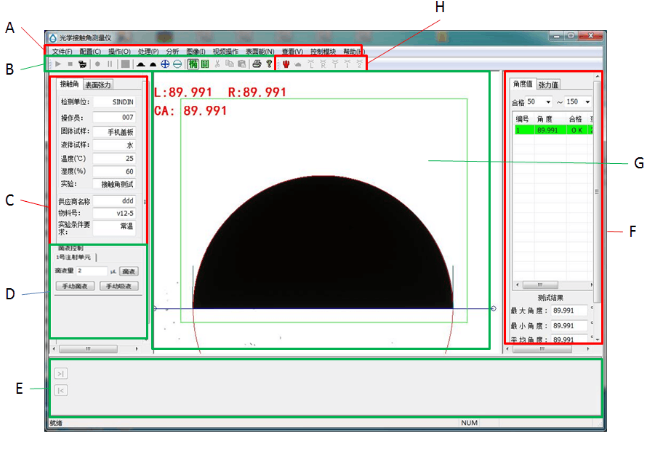
Task: Click the large gray square toolbar icon
Action: click(x=125, y=64)
